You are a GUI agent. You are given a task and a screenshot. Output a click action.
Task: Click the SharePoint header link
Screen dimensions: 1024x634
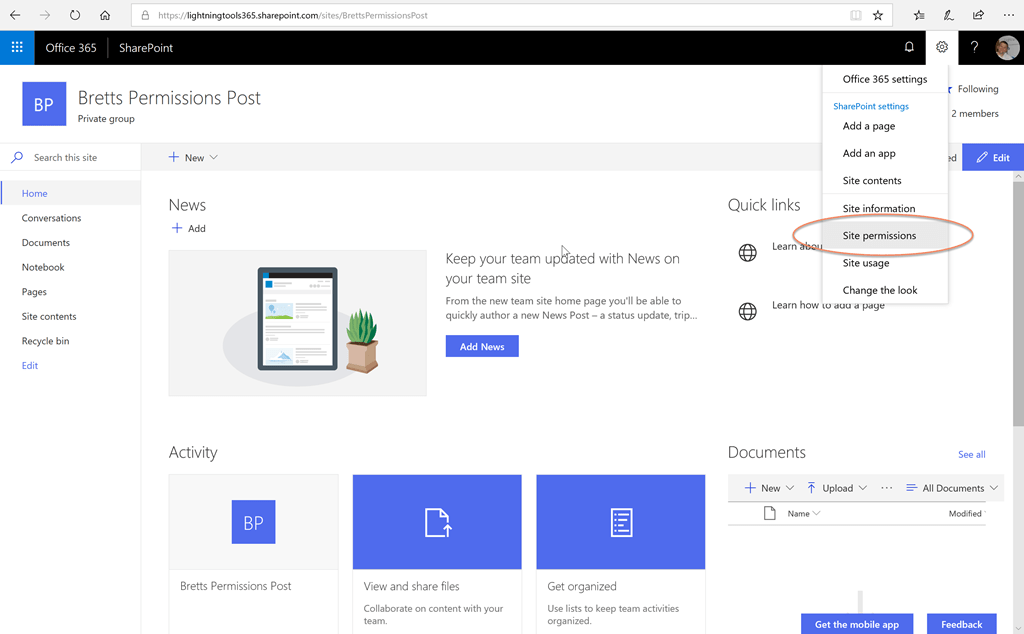pyautogui.click(x=146, y=48)
